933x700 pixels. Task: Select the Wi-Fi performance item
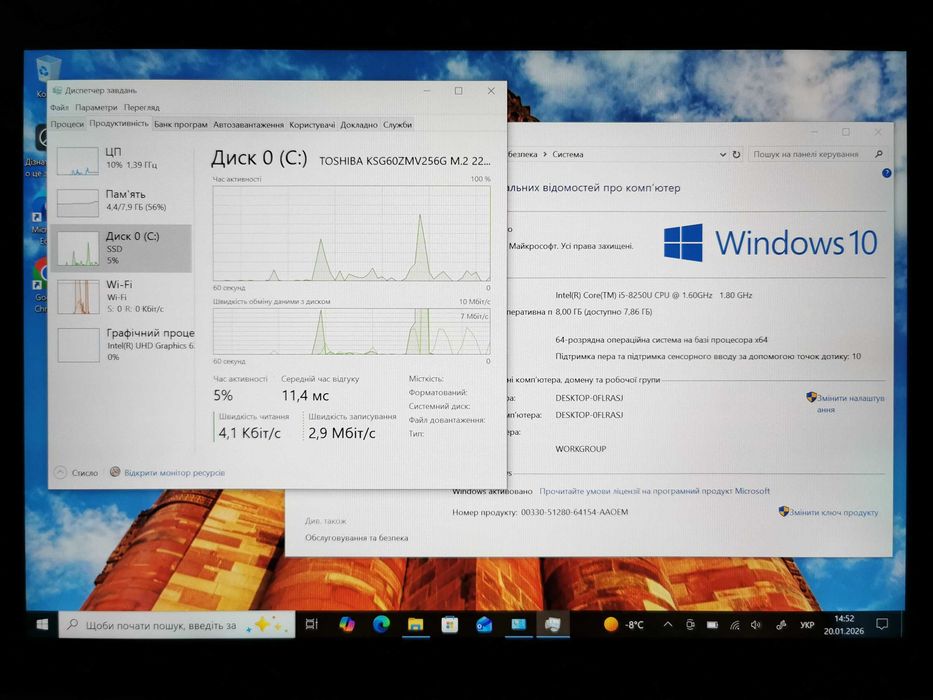121,296
